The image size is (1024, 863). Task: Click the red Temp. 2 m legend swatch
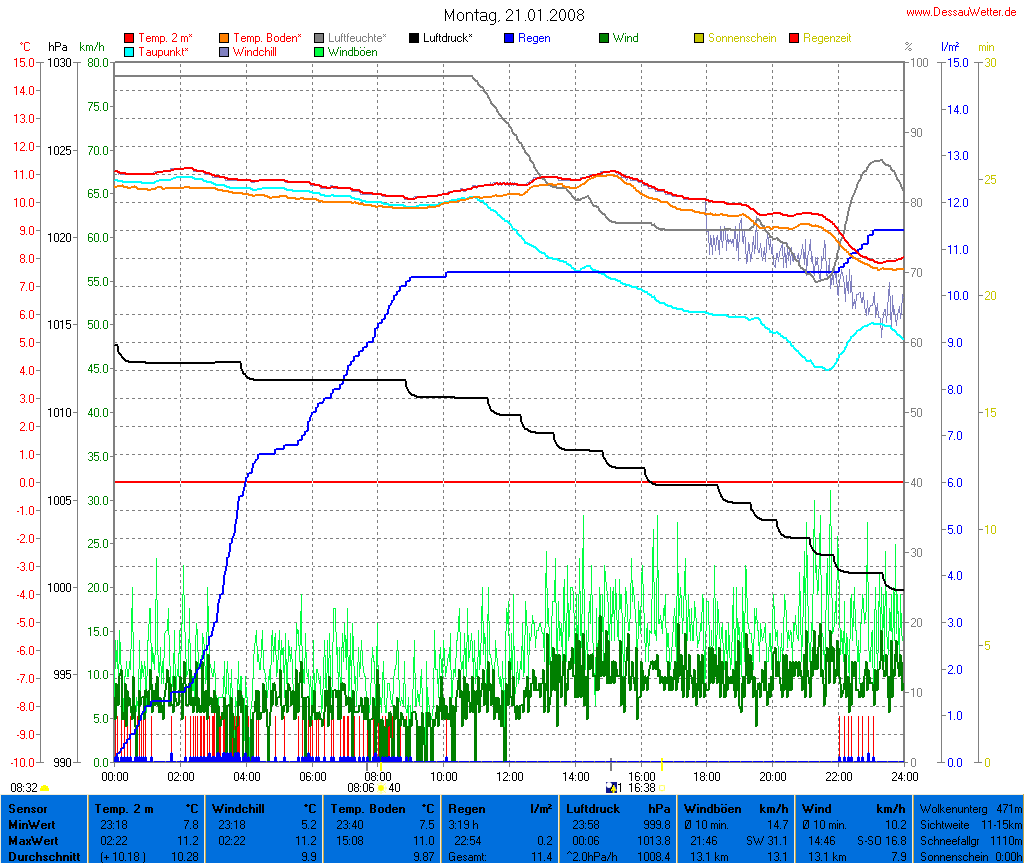(x=129, y=38)
